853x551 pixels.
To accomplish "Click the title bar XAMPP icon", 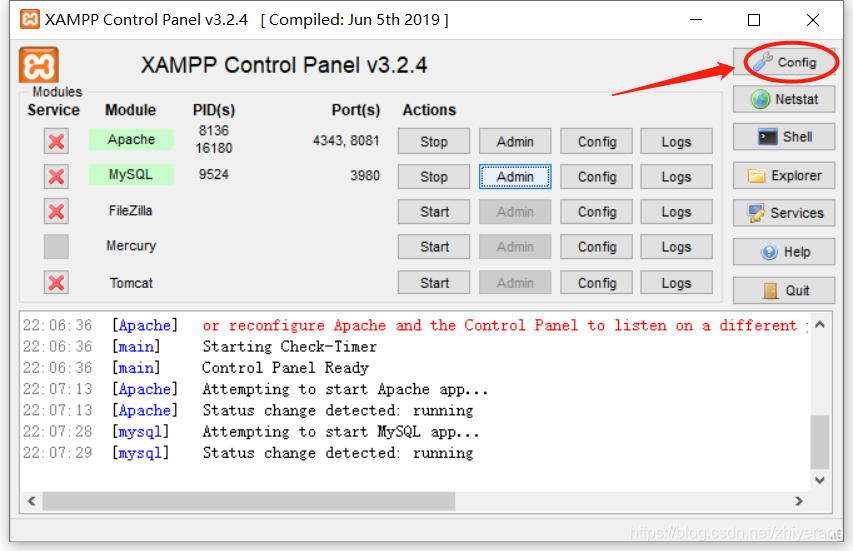I will coord(29,20).
